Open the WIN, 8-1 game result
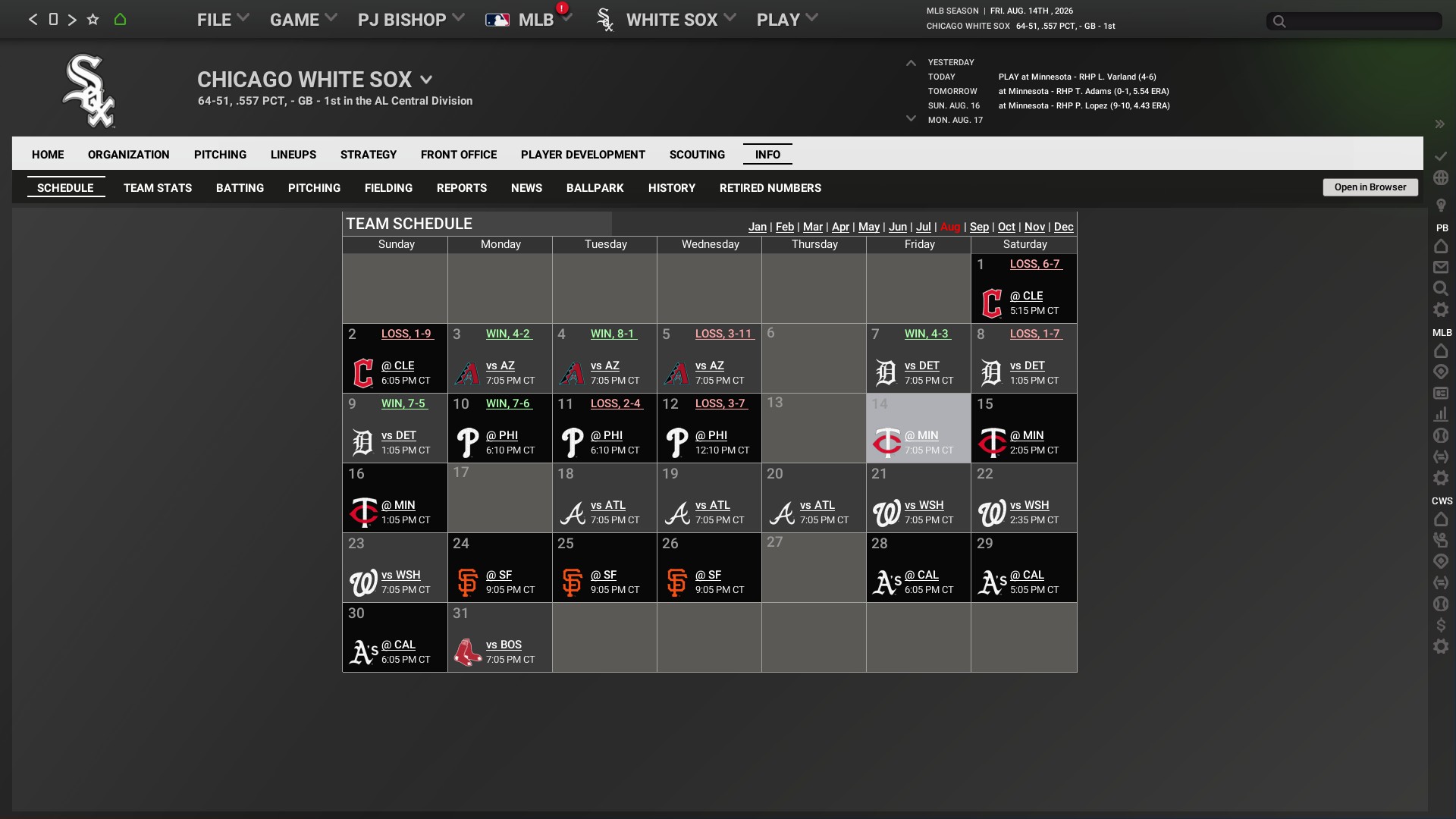The width and height of the screenshot is (1456, 819). [613, 334]
